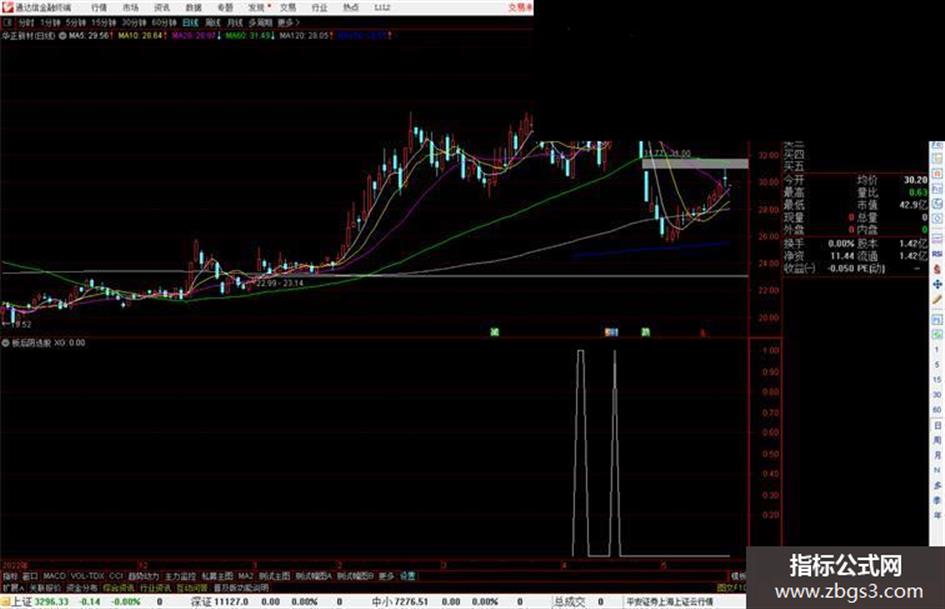This screenshot has height=609, width=945.
Task: Expand 更多 indicator list
Action: 386,576
